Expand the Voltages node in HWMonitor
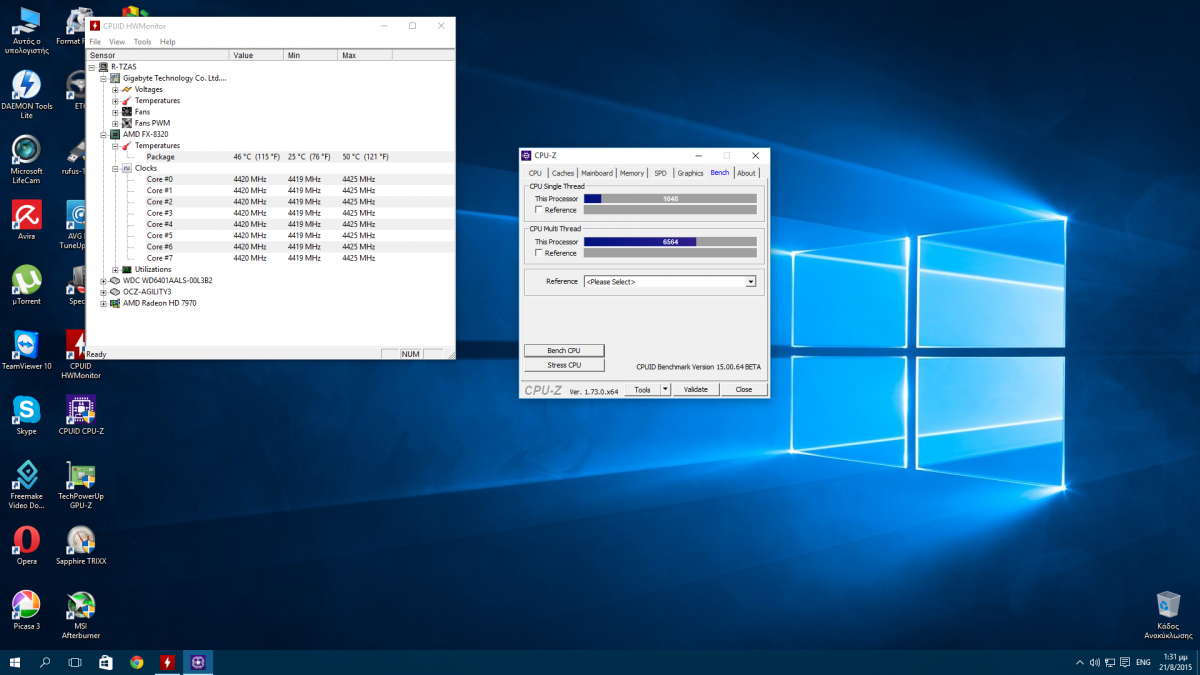 tap(115, 89)
